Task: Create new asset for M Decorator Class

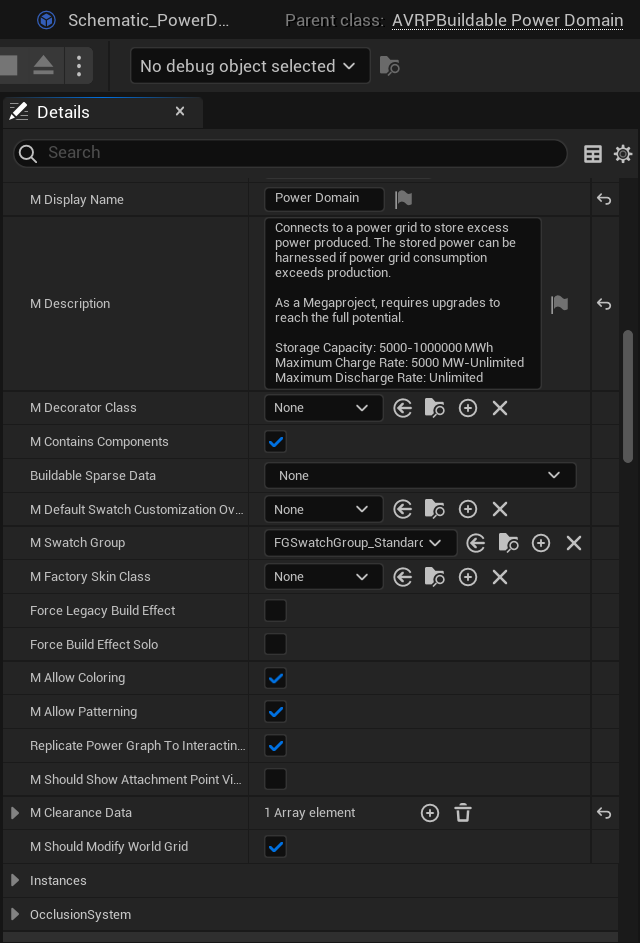Action: click(467, 408)
